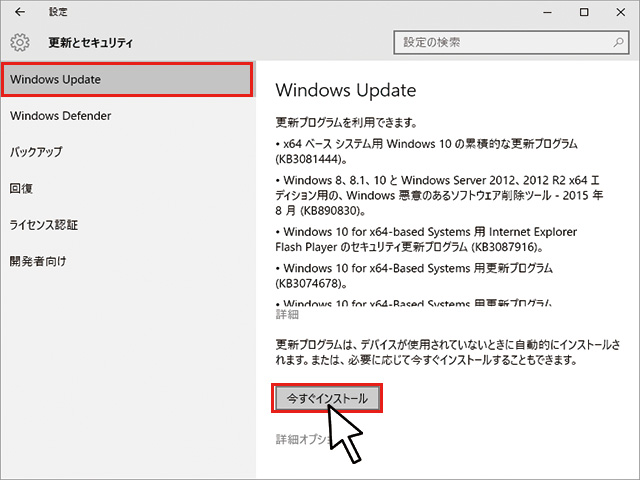
Task: Focus the 設定の検索 search field
Action: click(511, 42)
